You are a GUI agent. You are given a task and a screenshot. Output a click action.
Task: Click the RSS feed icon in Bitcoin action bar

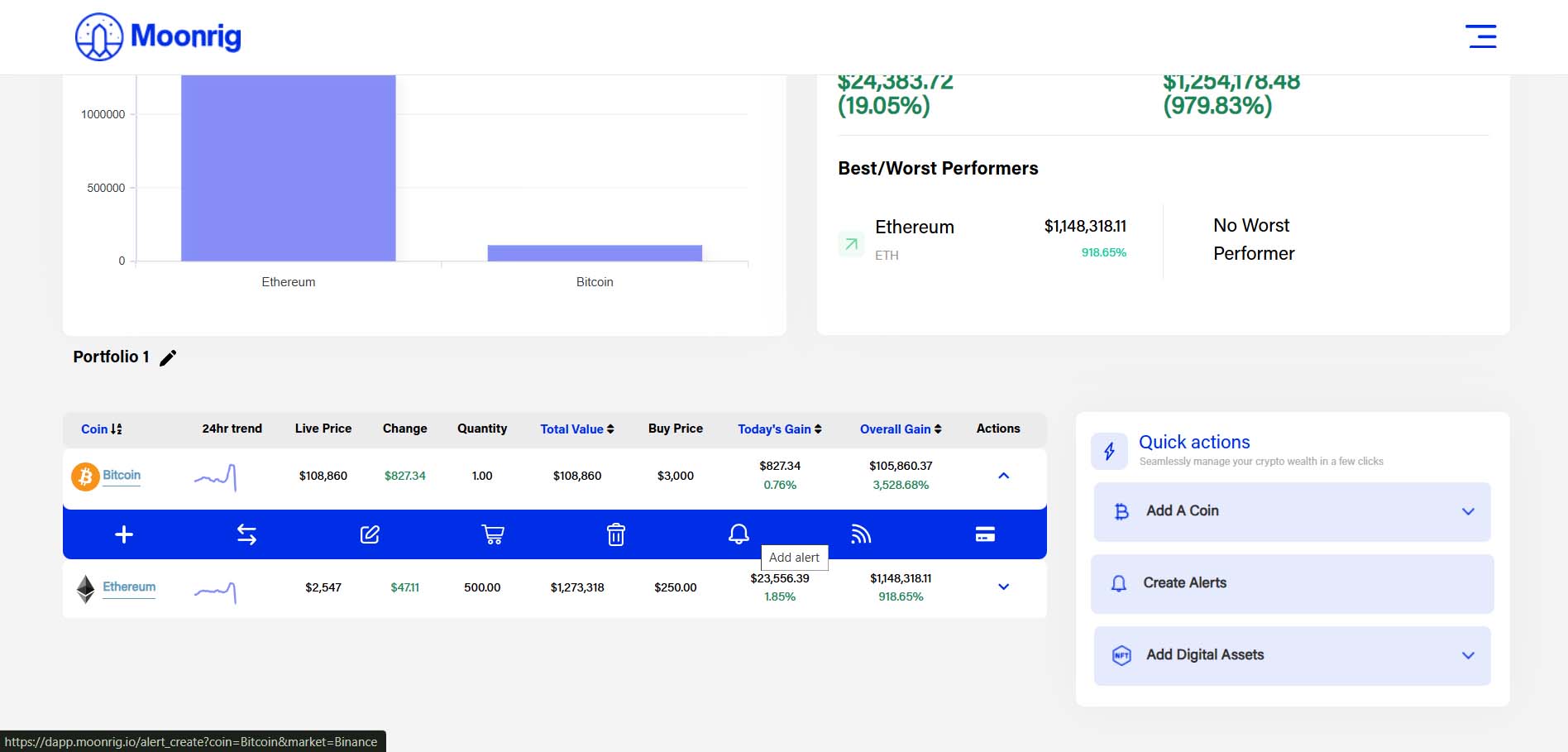point(861,534)
